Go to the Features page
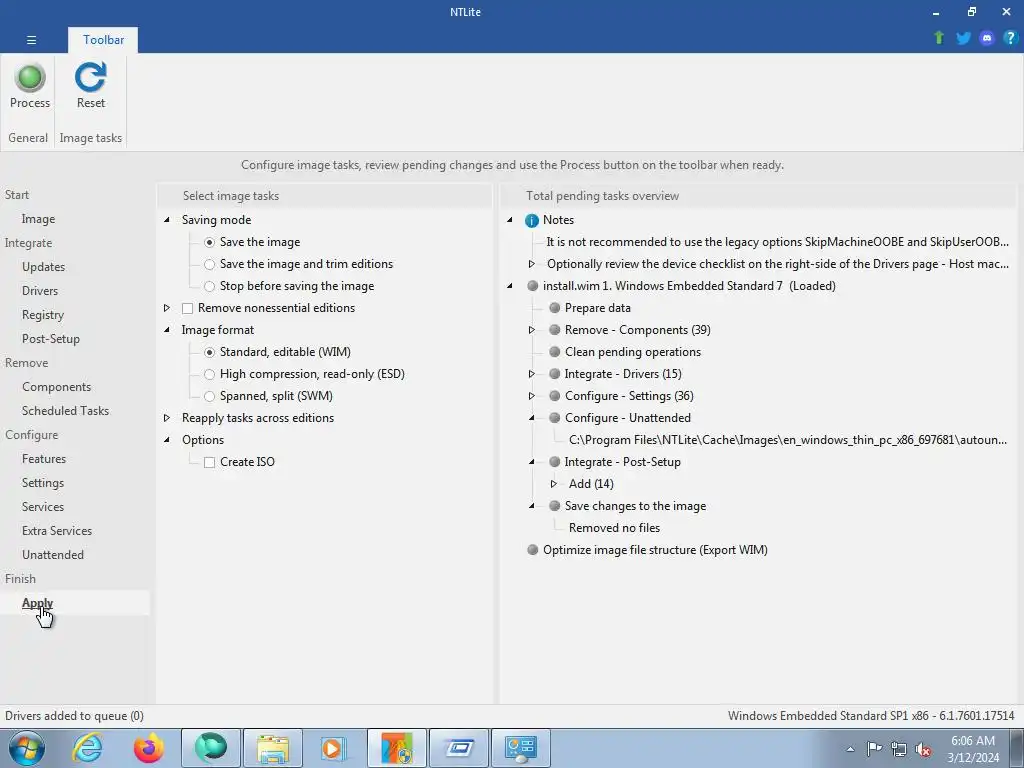 44,458
